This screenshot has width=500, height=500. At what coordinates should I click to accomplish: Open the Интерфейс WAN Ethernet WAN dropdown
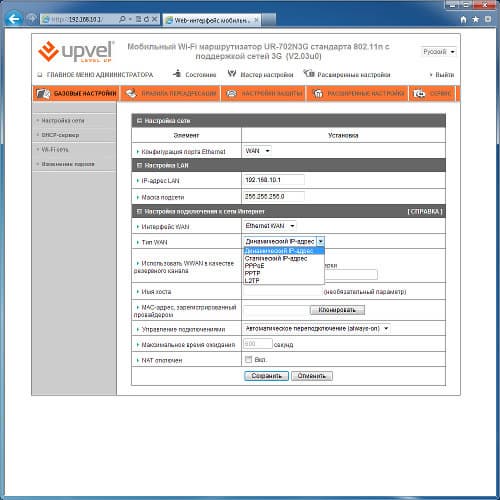click(270, 226)
